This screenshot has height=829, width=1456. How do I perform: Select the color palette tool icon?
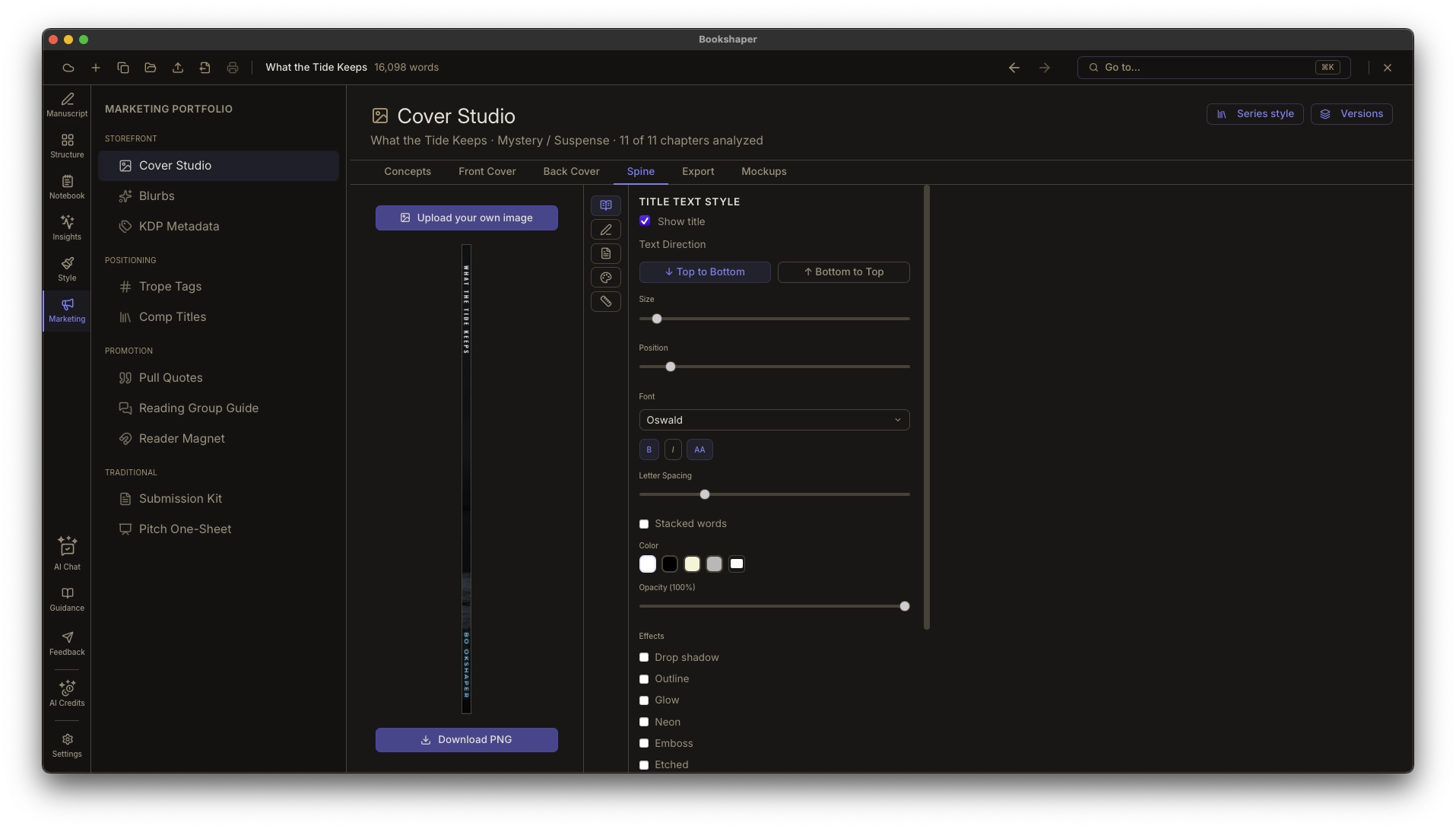[x=606, y=278]
